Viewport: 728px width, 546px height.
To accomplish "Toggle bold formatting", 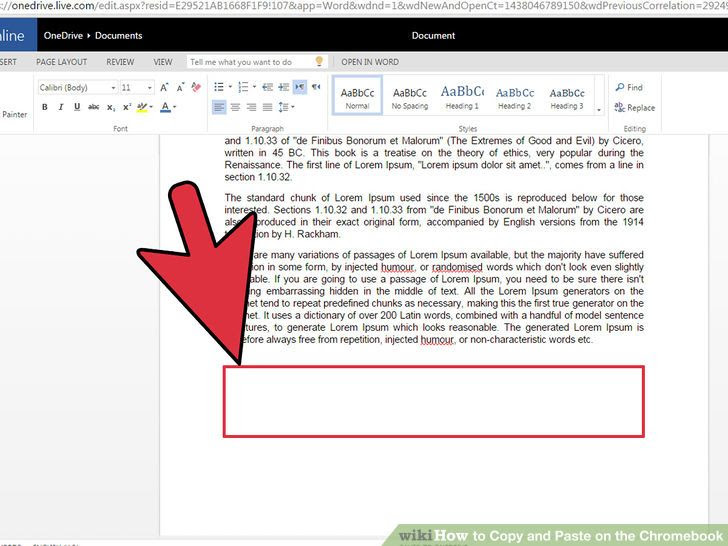I will click(45, 107).
